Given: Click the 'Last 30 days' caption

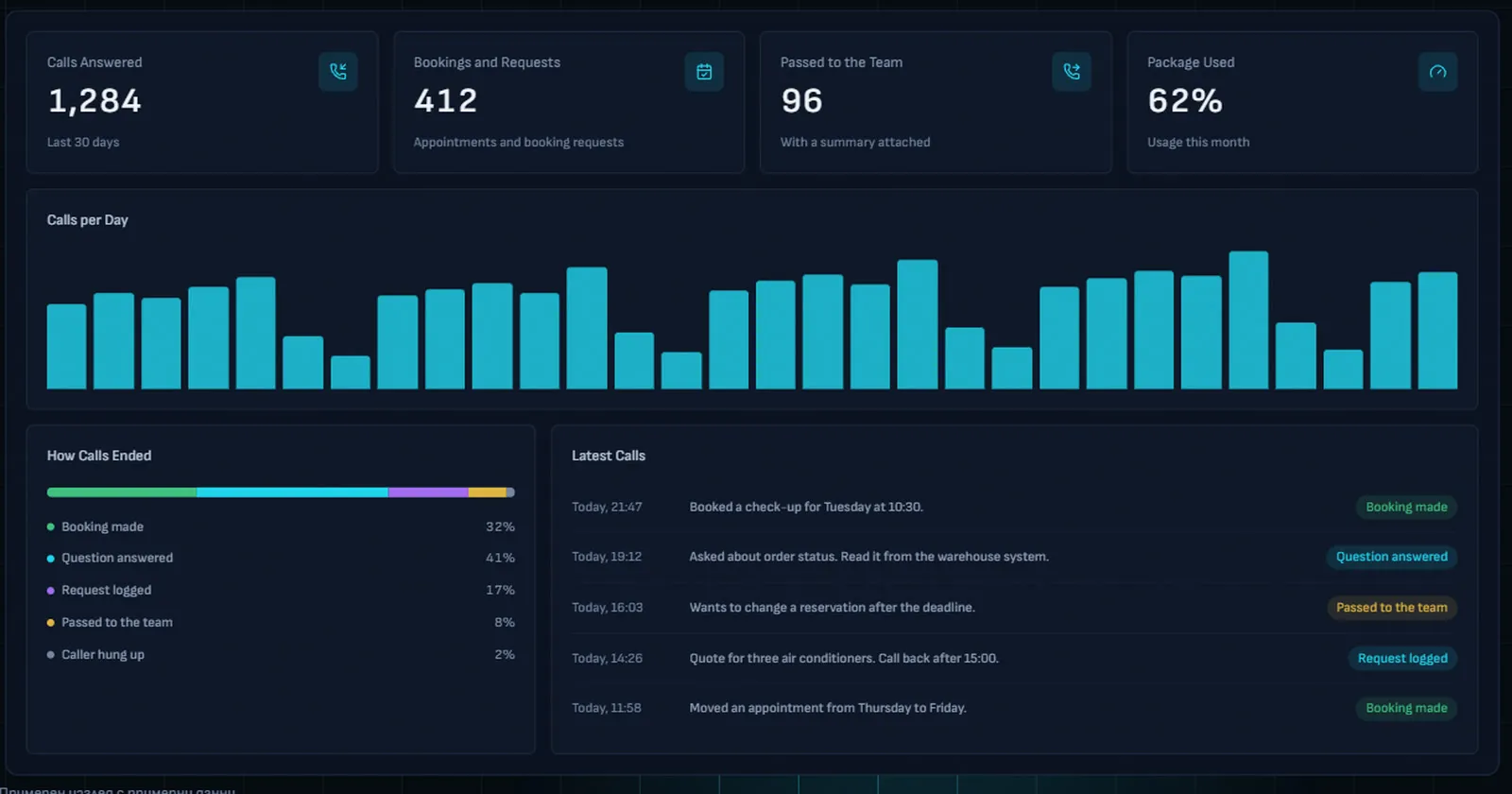Looking at the screenshot, I should click(83, 142).
